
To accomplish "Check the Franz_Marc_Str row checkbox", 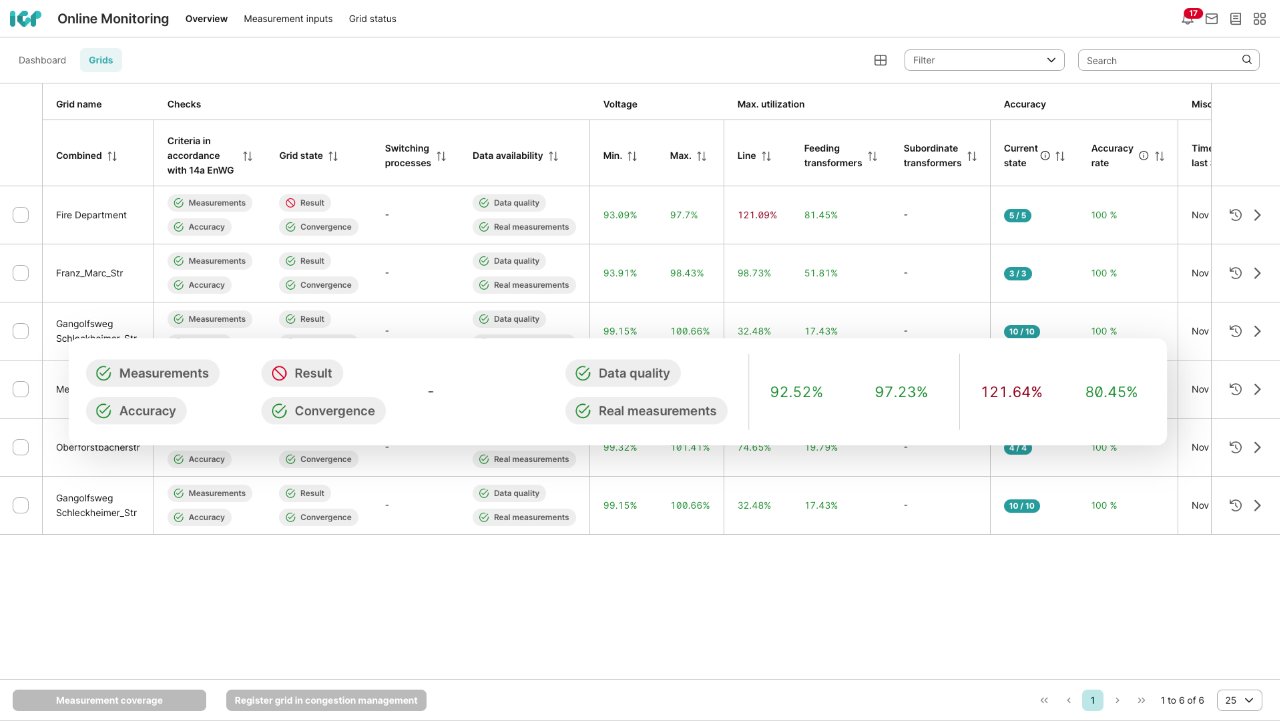I will (x=21, y=273).
